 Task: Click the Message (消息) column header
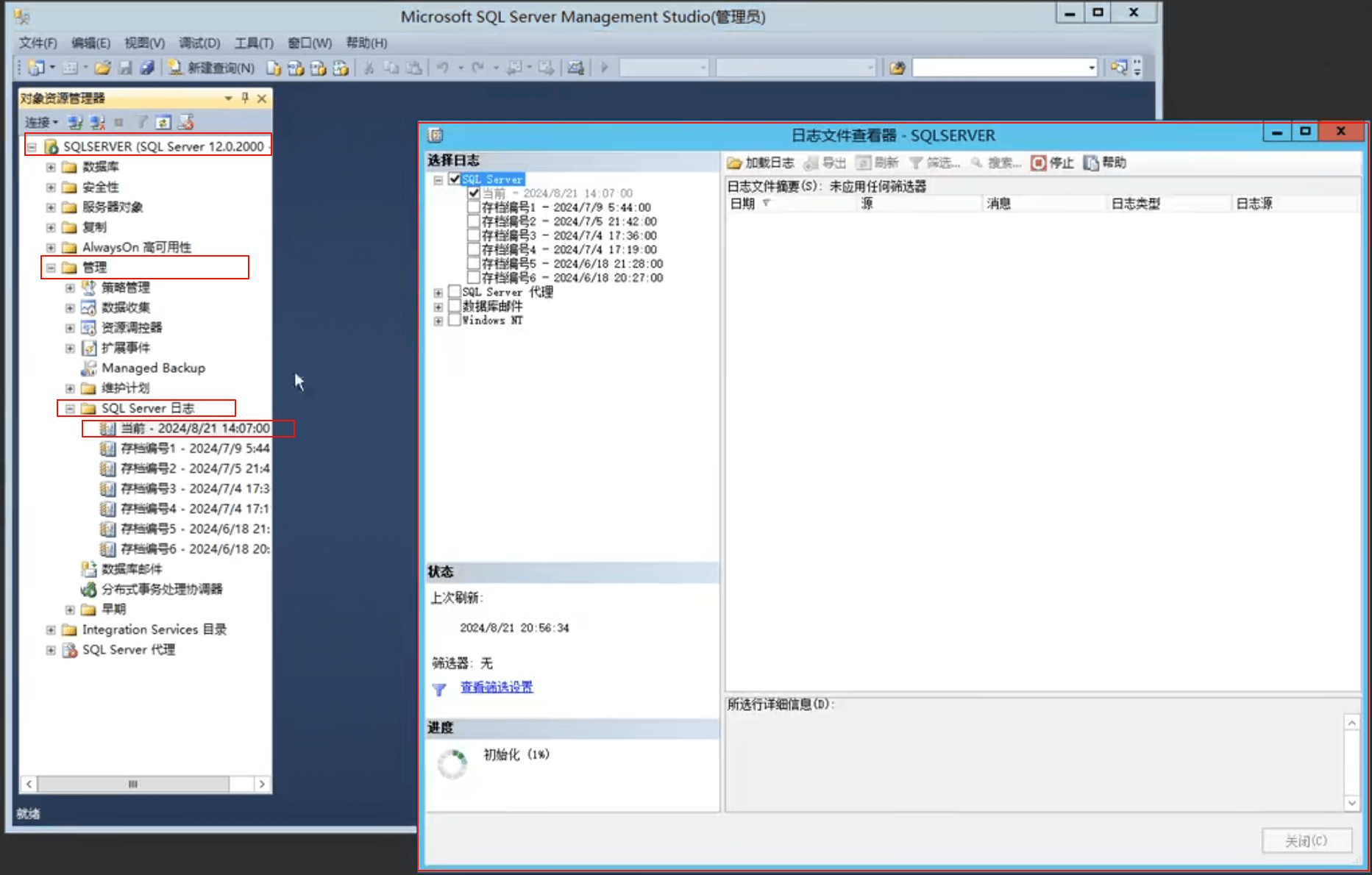[x=1045, y=204]
